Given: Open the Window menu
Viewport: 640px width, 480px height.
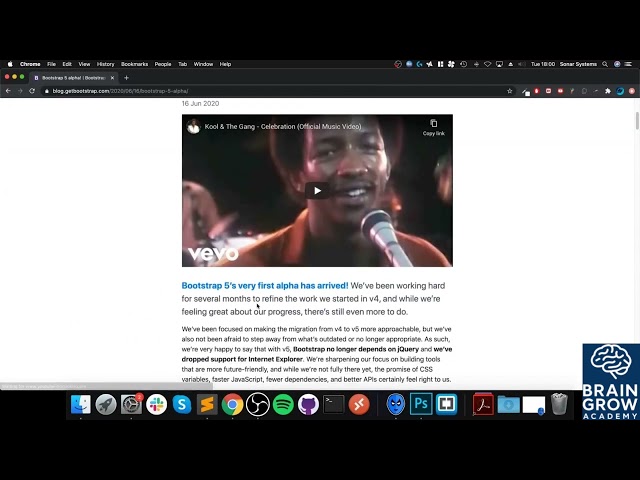Looking at the screenshot, I should coord(203,64).
